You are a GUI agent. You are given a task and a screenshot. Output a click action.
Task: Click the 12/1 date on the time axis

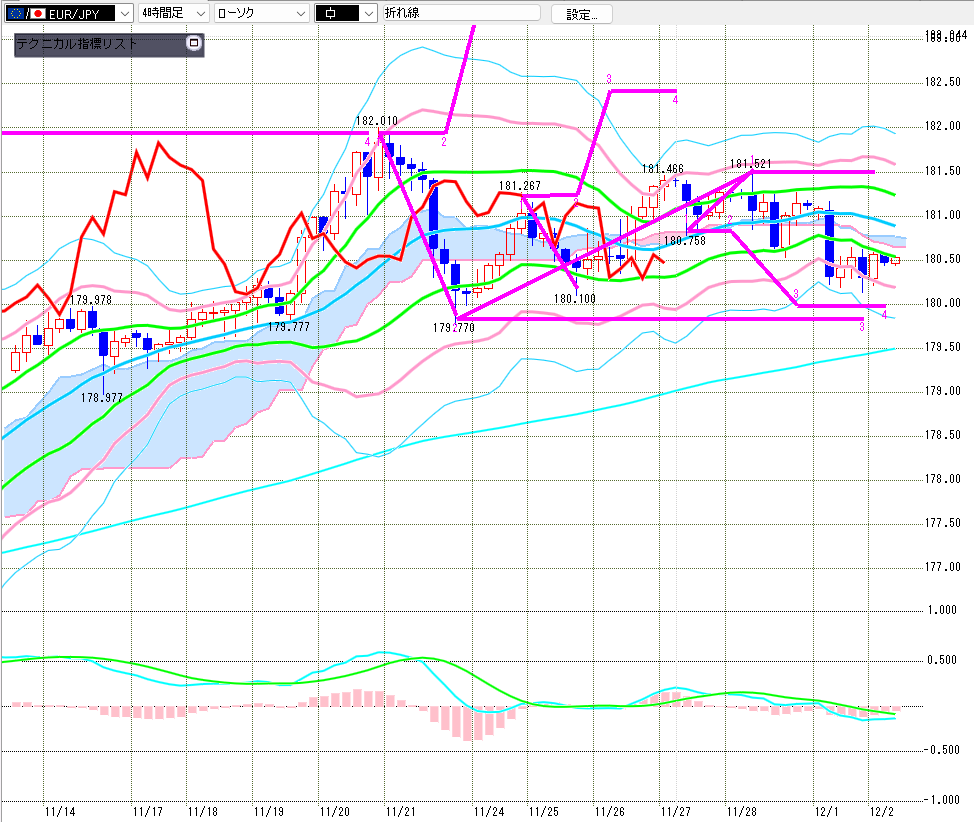826,811
